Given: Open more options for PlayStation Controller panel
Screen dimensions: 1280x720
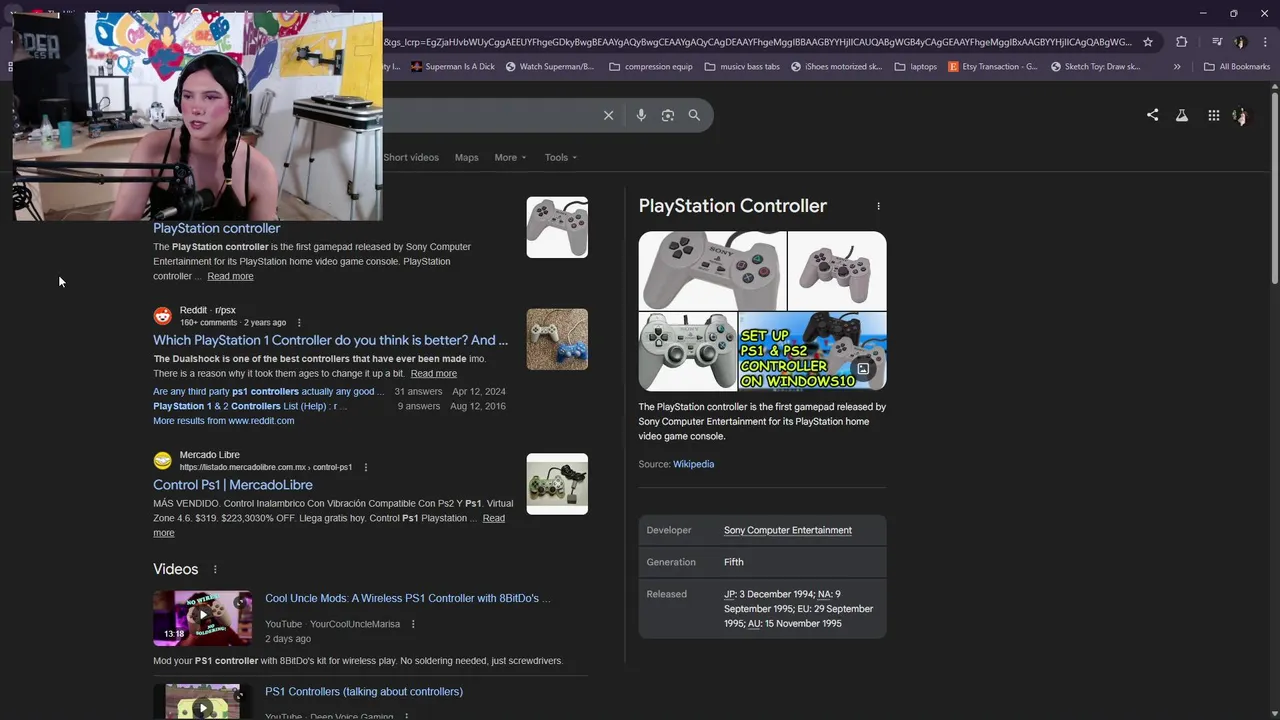Looking at the screenshot, I should [x=878, y=206].
